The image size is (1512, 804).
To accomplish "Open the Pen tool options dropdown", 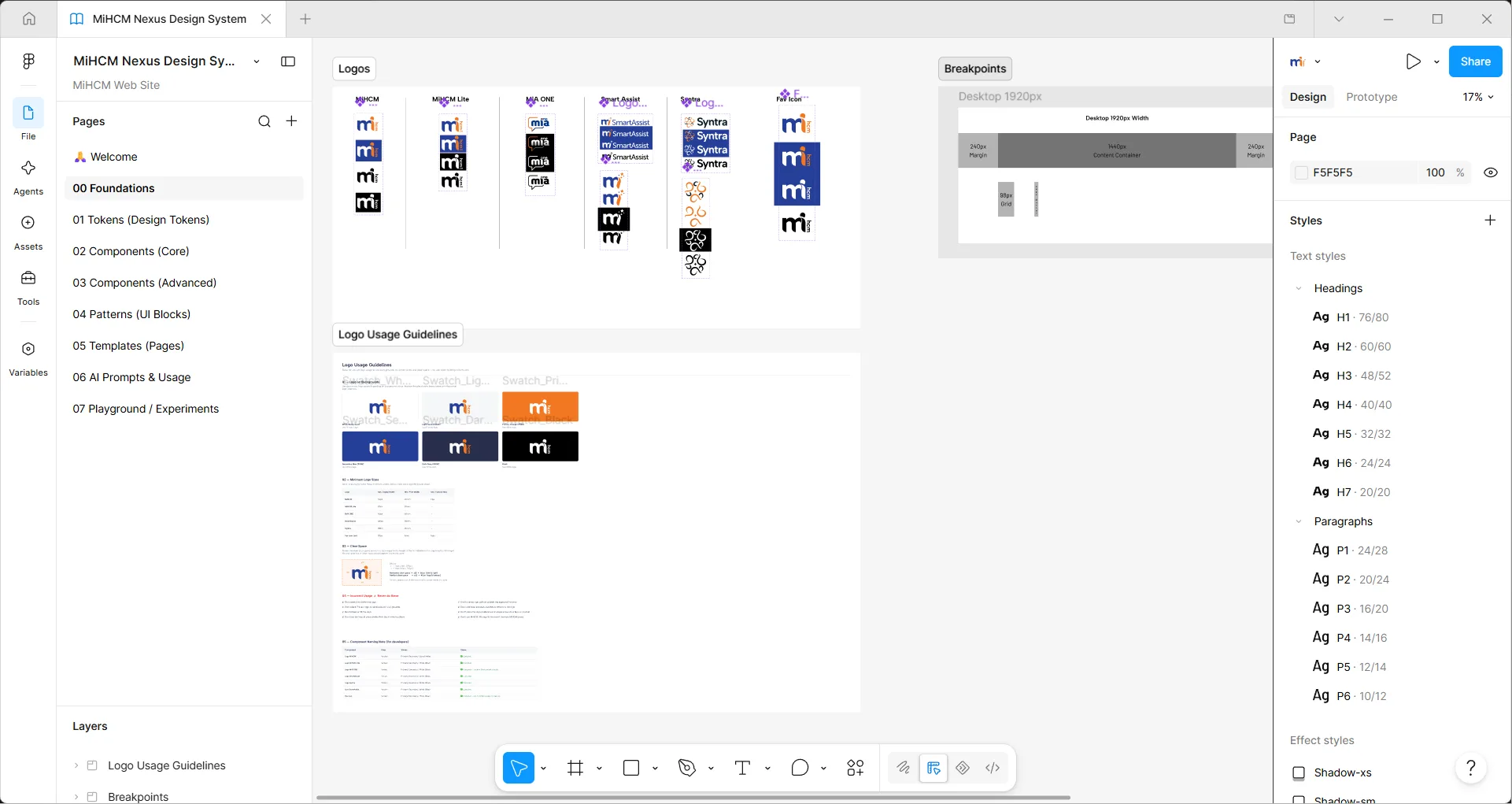I will pos(711,769).
